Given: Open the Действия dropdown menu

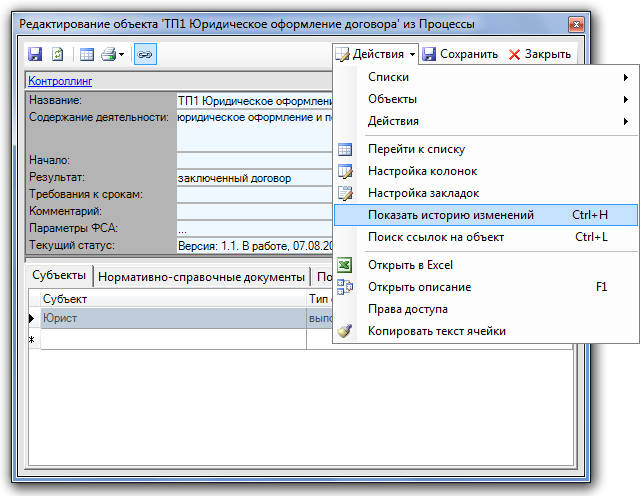Looking at the screenshot, I should (376, 54).
